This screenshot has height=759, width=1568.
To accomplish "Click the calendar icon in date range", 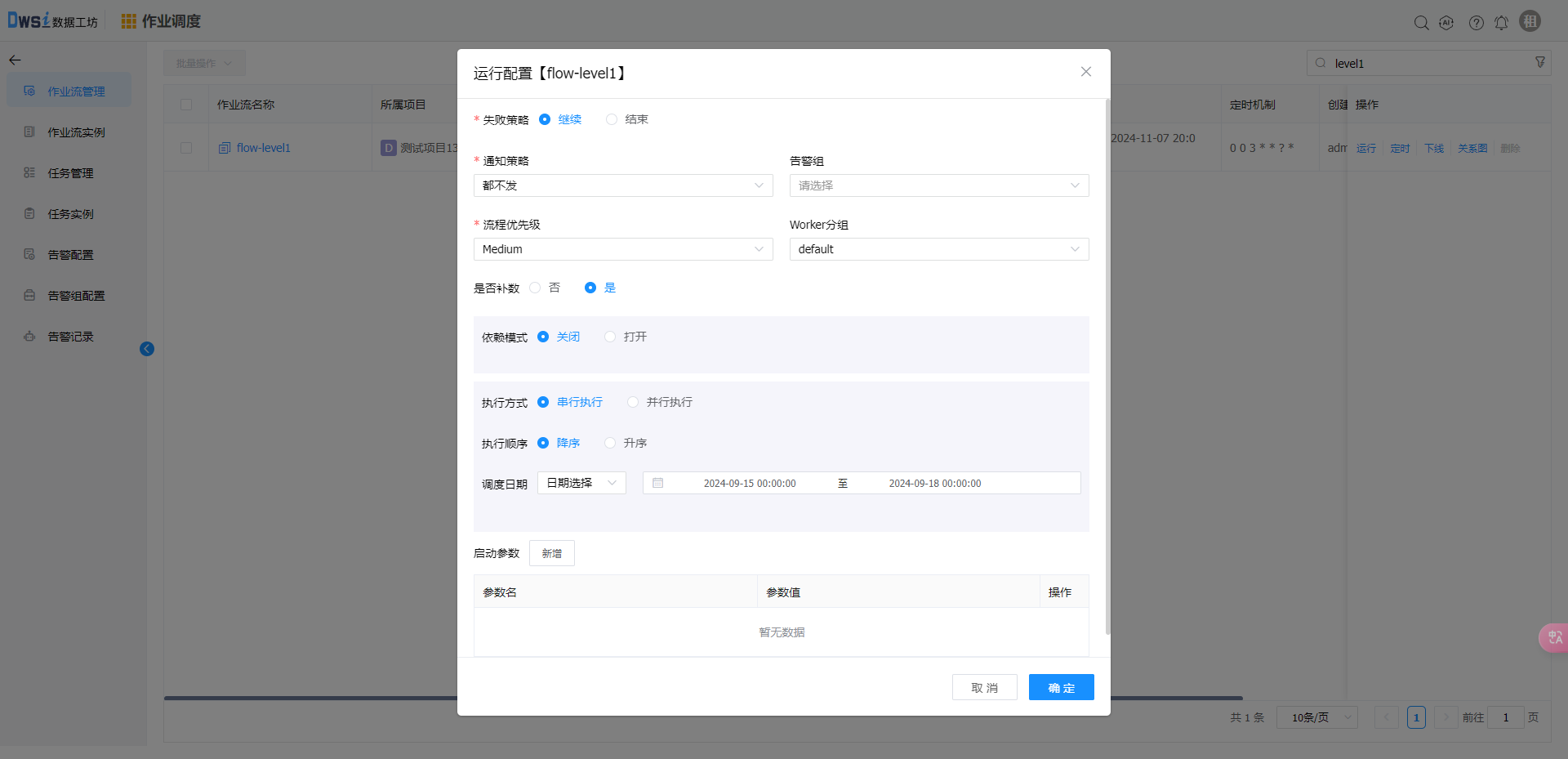I will [x=658, y=483].
